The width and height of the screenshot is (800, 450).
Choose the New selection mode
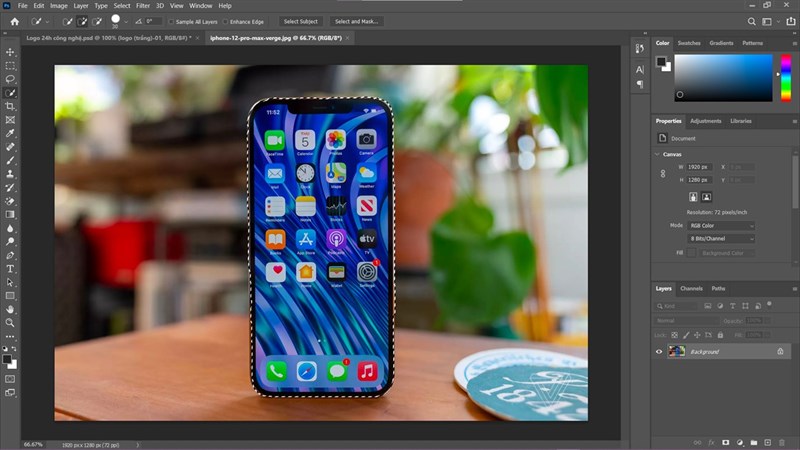point(67,21)
